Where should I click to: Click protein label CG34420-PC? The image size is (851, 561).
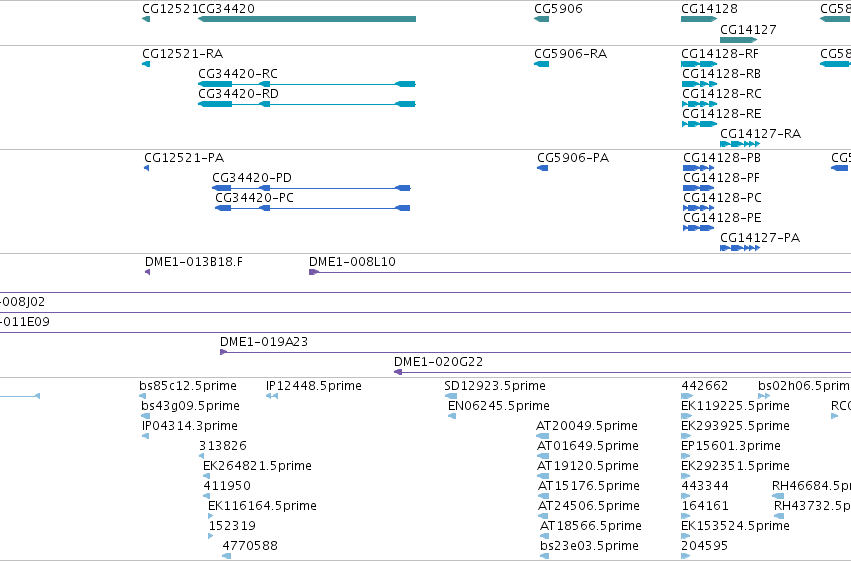coord(255,198)
